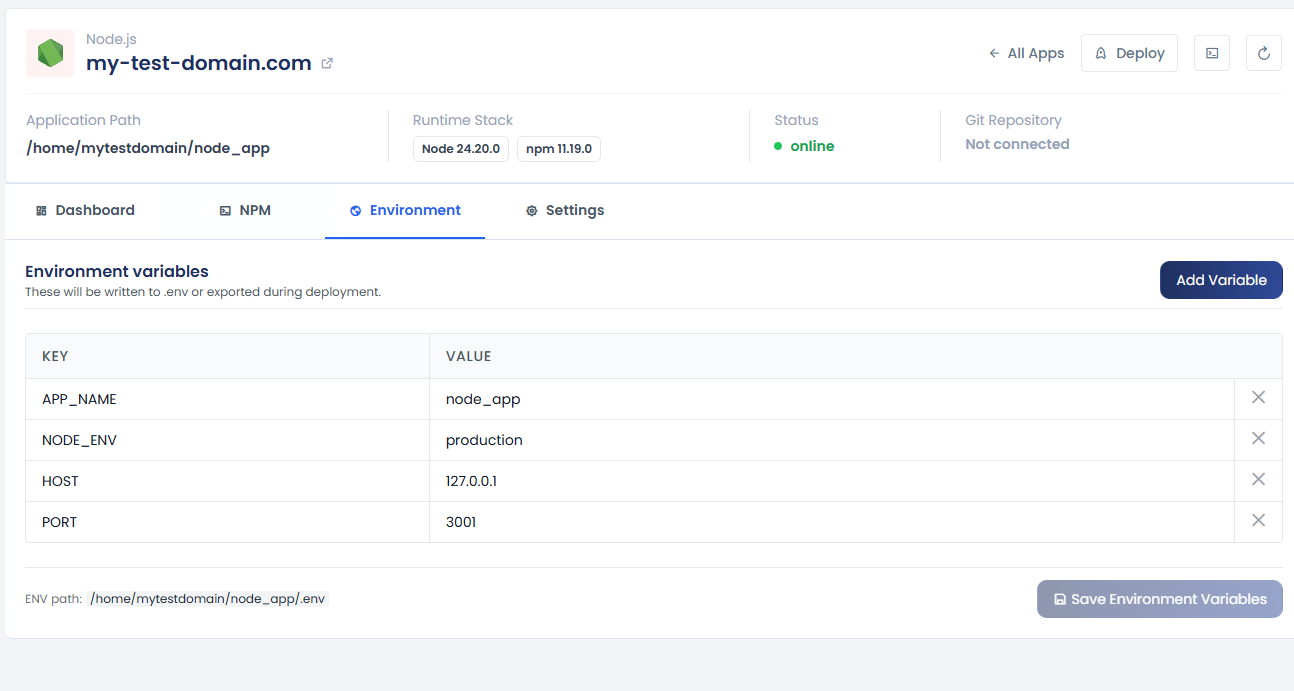1294x691 pixels.
Task: Click the Environment variables heading
Action: point(117,271)
